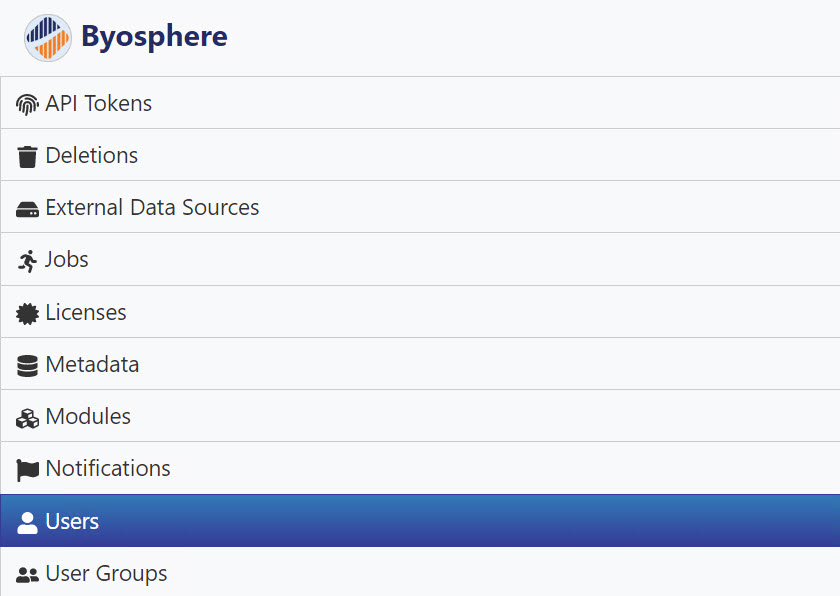Click the Byosphere brand name link
This screenshot has height=596, width=840.
(154, 37)
